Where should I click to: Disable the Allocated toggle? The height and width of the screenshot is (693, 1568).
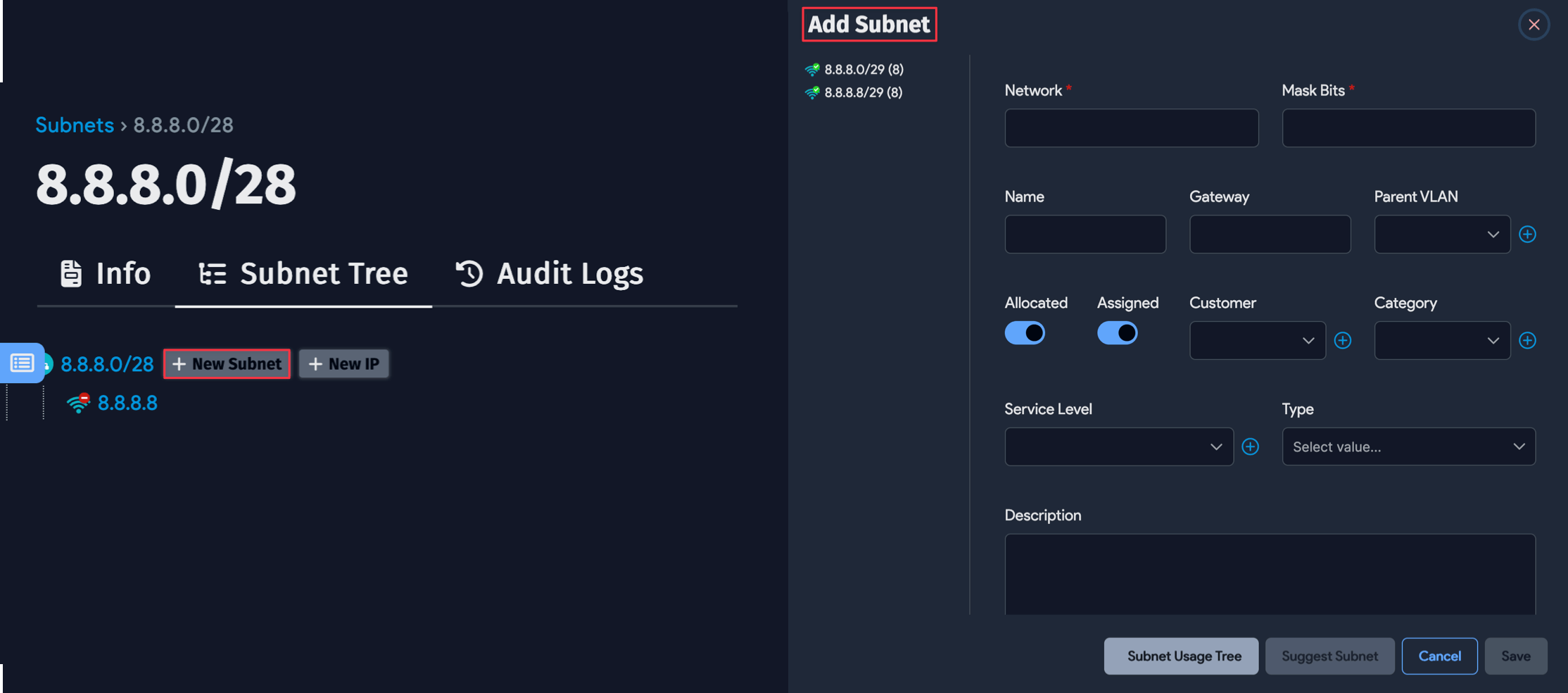coord(1025,332)
